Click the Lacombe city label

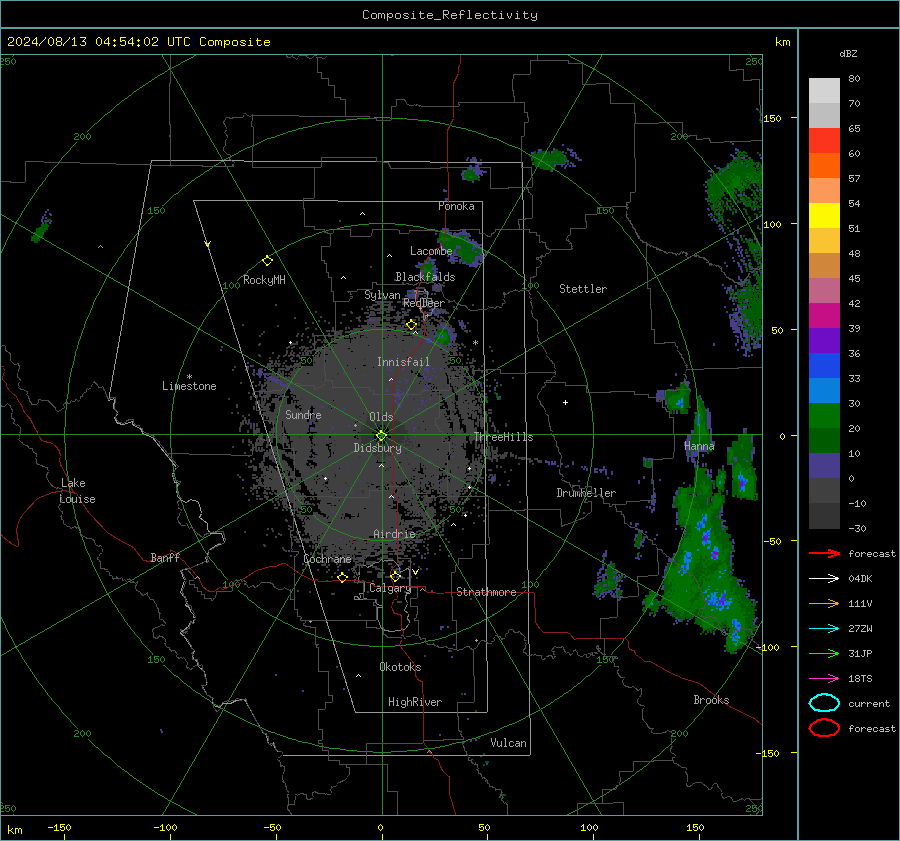431,251
